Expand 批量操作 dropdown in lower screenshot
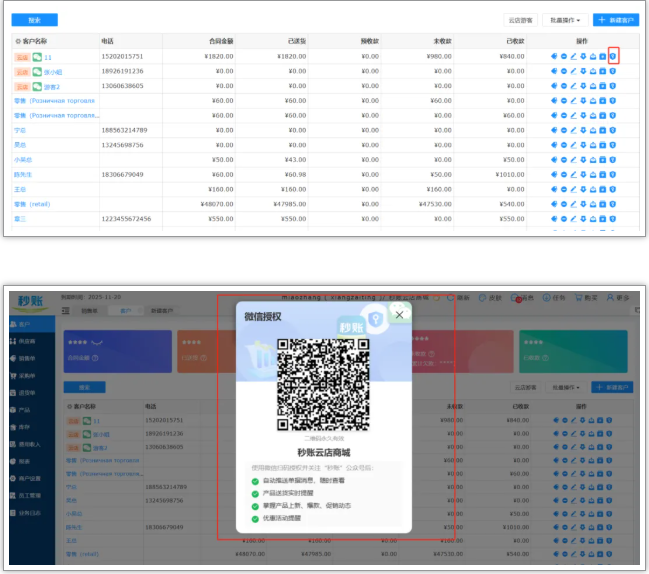 (x=566, y=387)
